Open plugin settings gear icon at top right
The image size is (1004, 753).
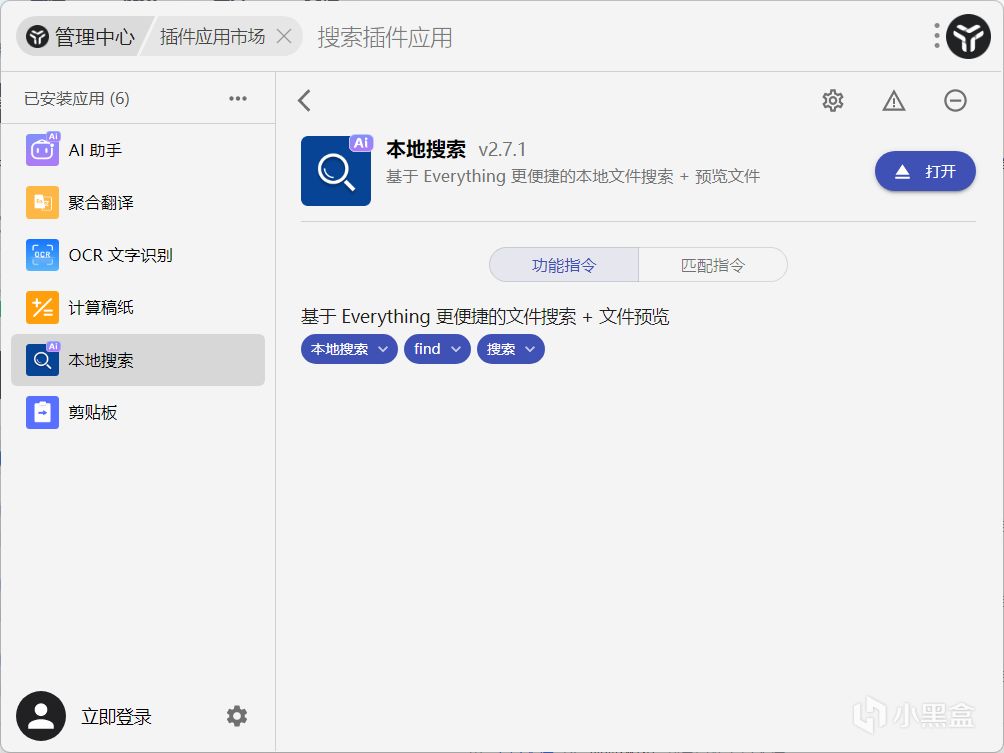click(x=832, y=101)
